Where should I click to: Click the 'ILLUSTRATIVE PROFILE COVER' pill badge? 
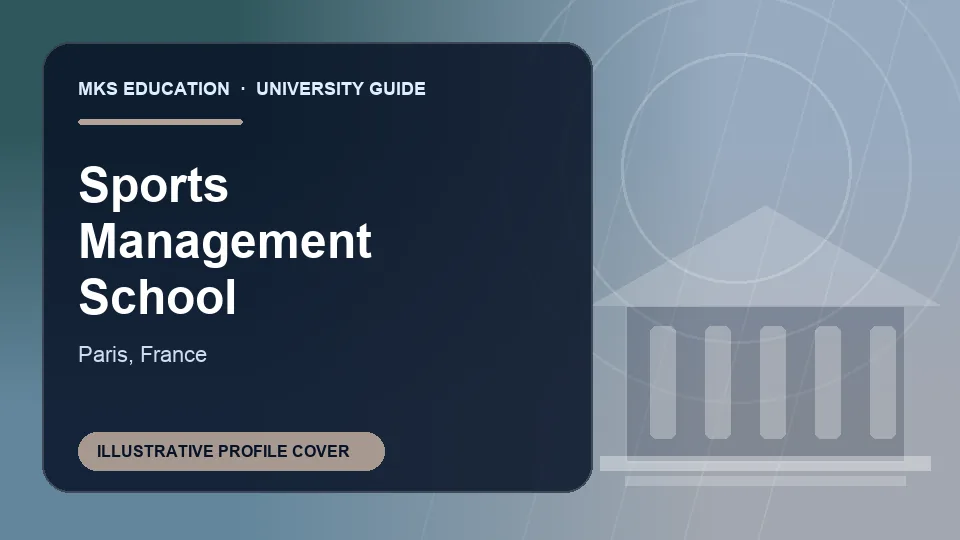pos(231,451)
